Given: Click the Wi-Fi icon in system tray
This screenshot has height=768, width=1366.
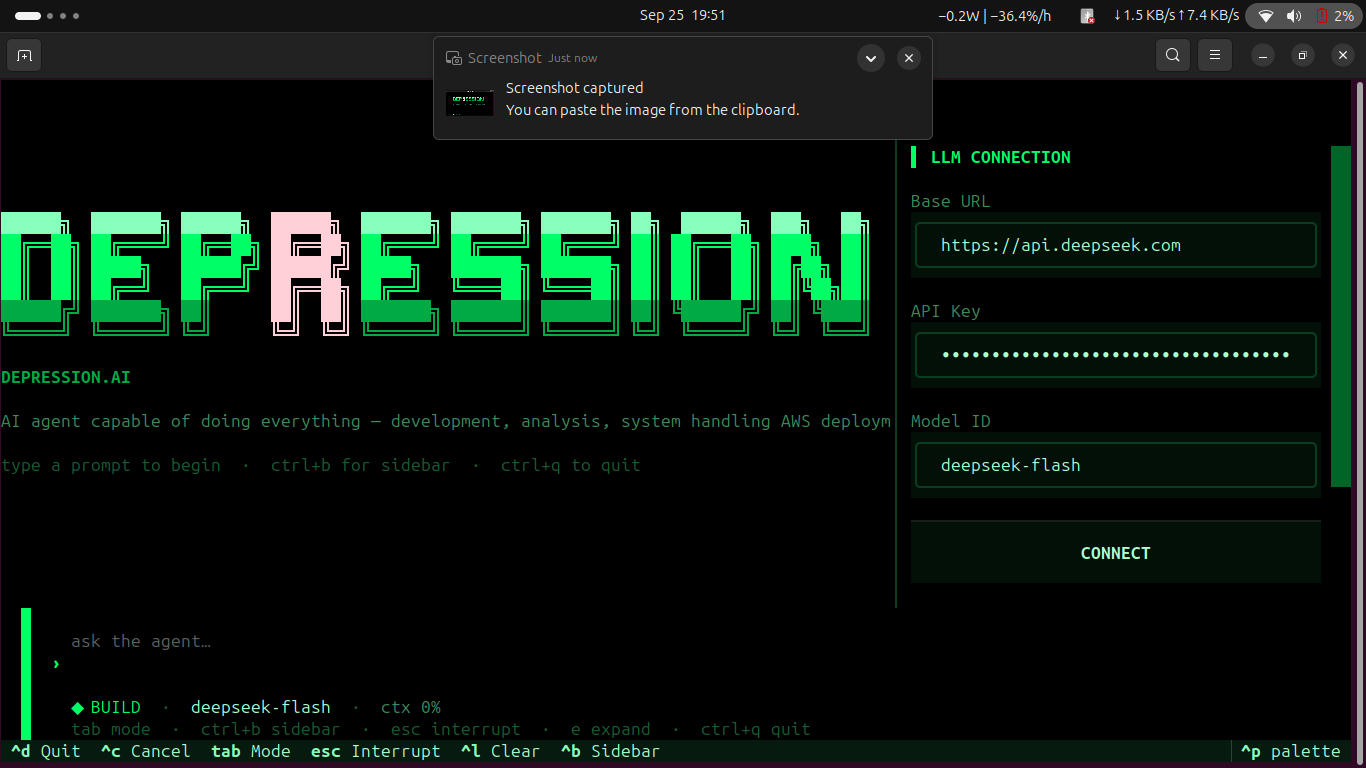Looking at the screenshot, I should [x=1266, y=15].
